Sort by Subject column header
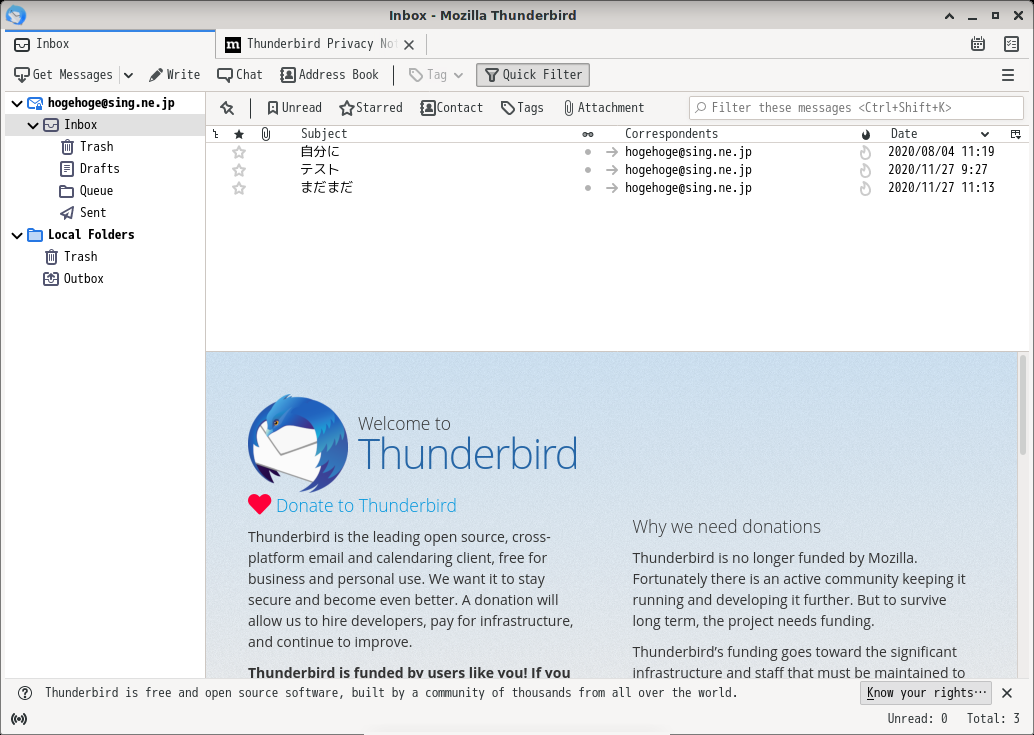This screenshot has height=735, width=1034. coord(324,133)
